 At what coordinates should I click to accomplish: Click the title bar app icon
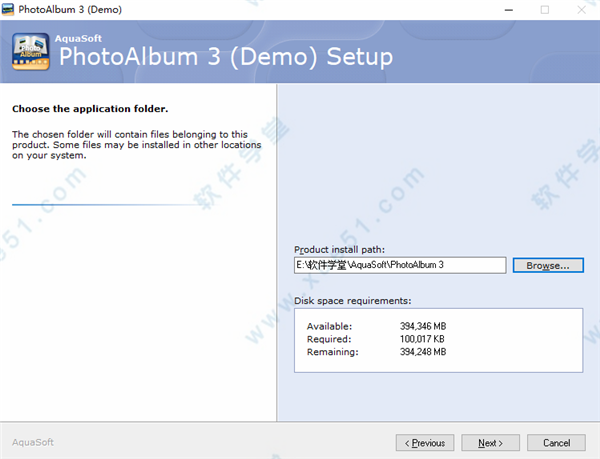point(8,9)
